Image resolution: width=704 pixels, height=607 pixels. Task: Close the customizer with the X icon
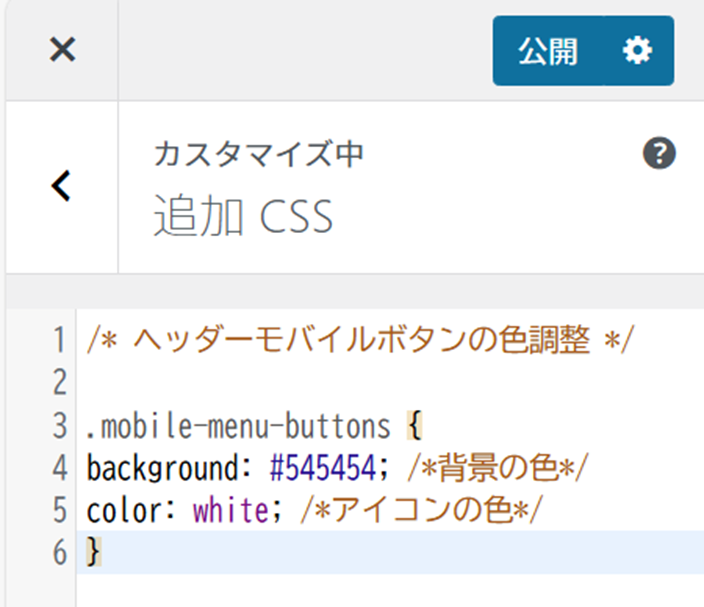pos(62,50)
